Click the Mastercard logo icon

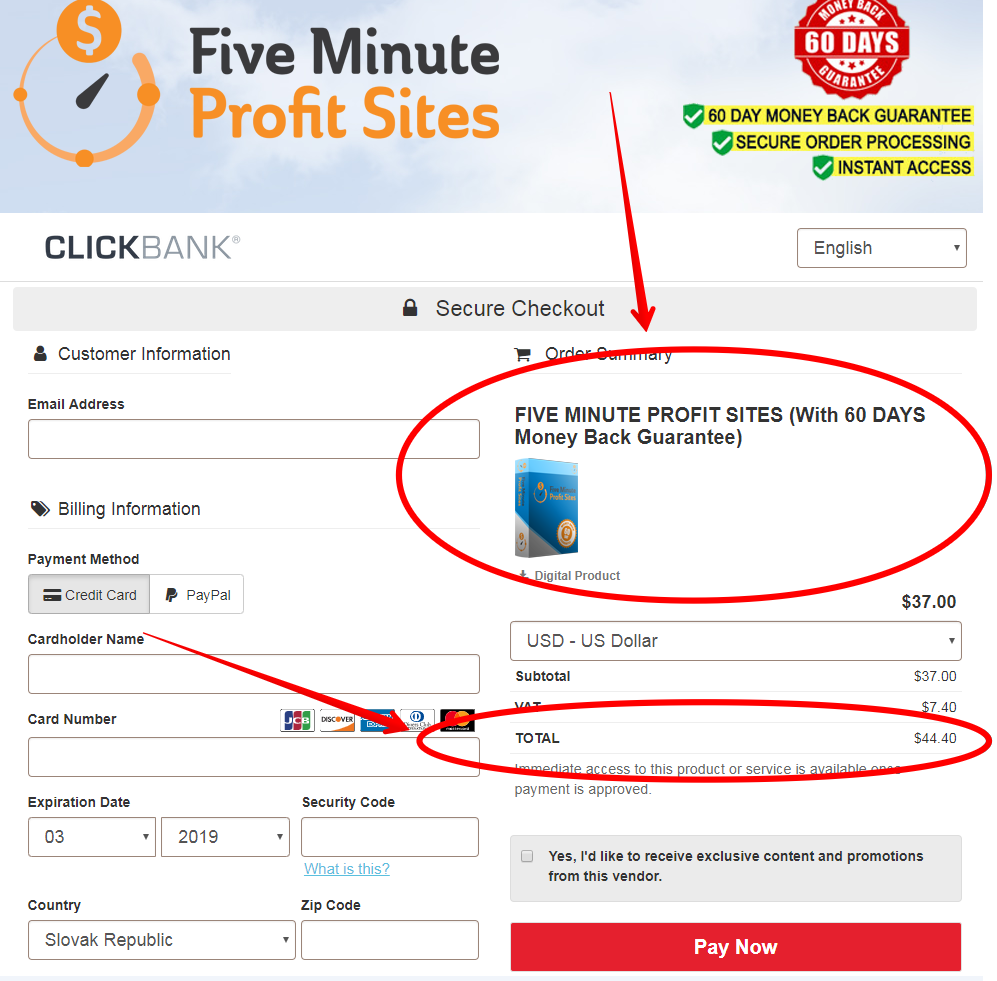(457, 720)
